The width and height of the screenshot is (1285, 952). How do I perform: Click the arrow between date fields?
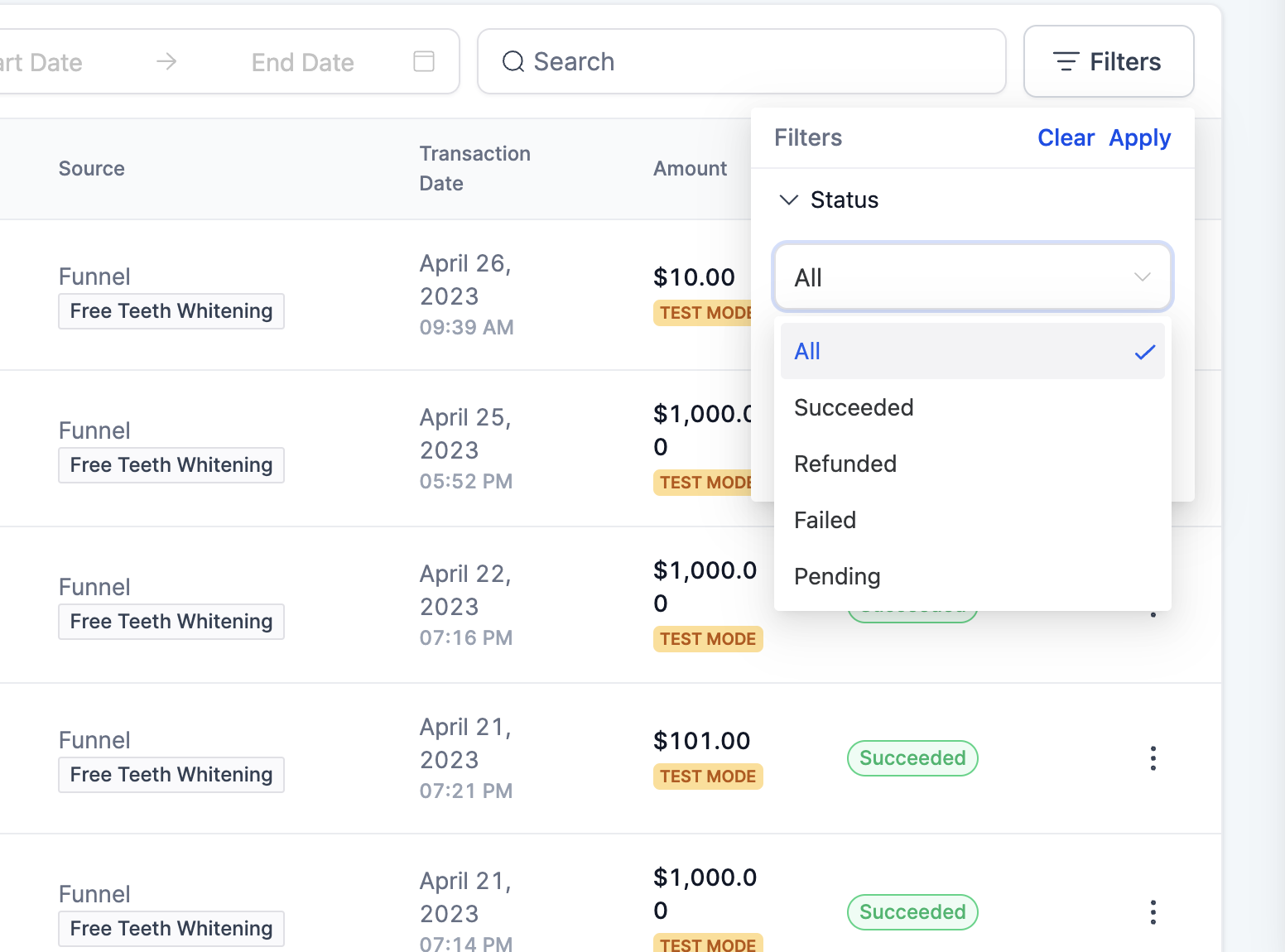pyautogui.click(x=166, y=61)
